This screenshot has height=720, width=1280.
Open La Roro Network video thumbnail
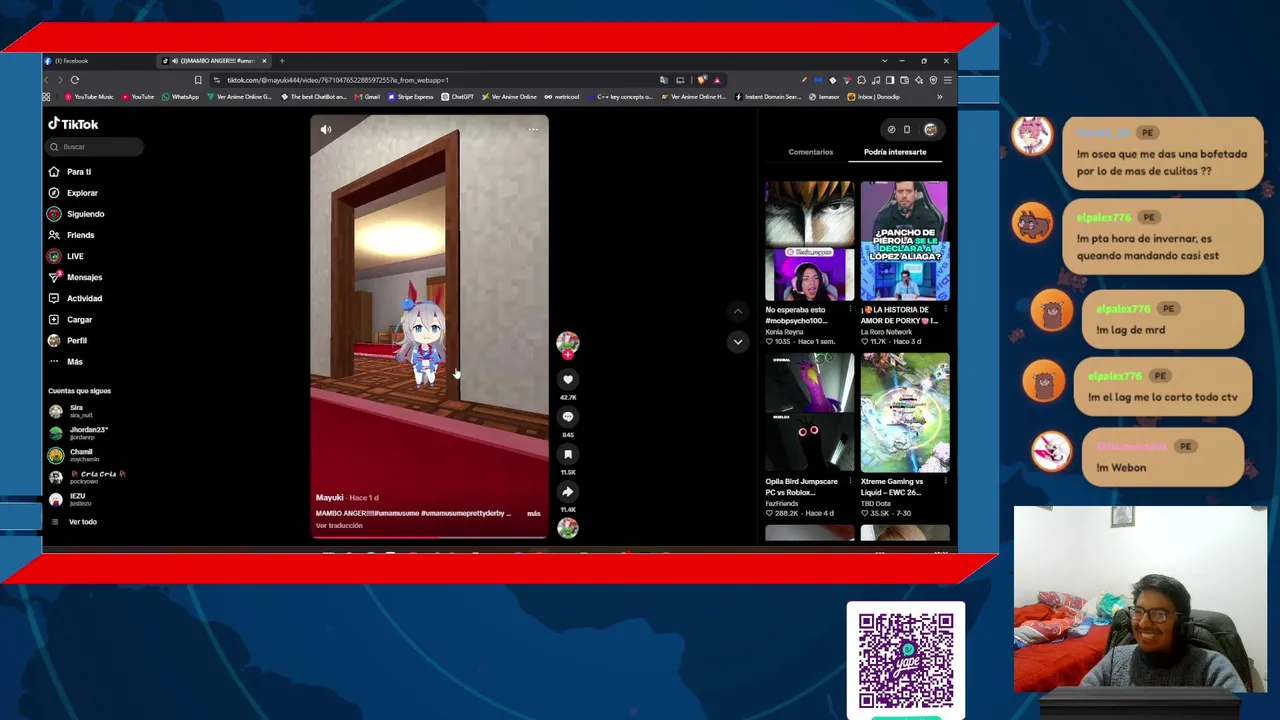[904, 241]
